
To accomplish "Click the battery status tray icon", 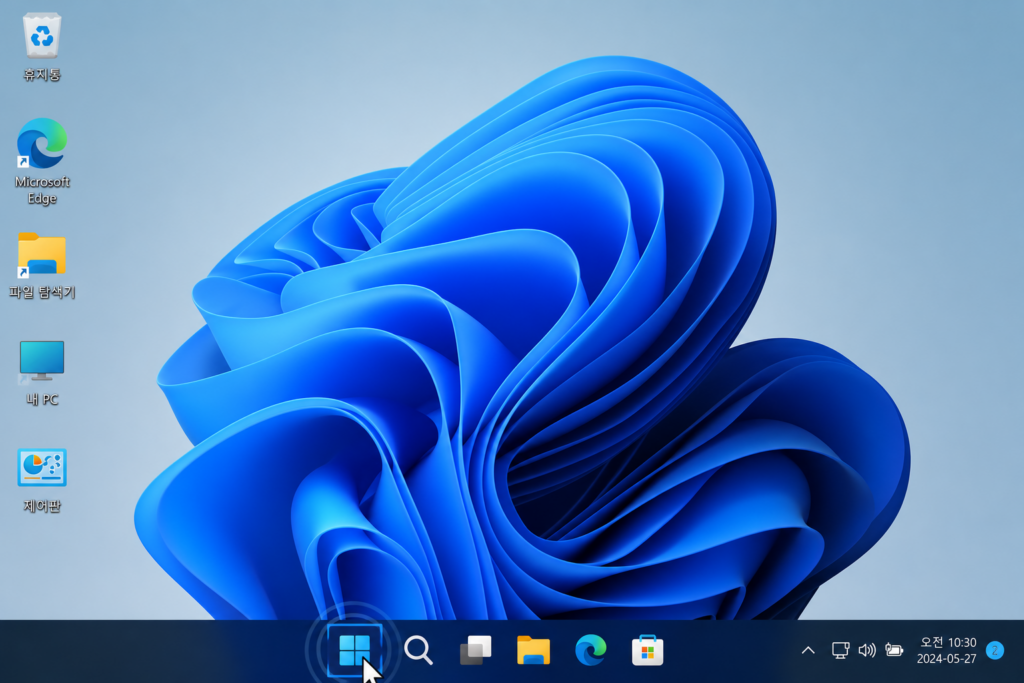I will tap(894, 650).
